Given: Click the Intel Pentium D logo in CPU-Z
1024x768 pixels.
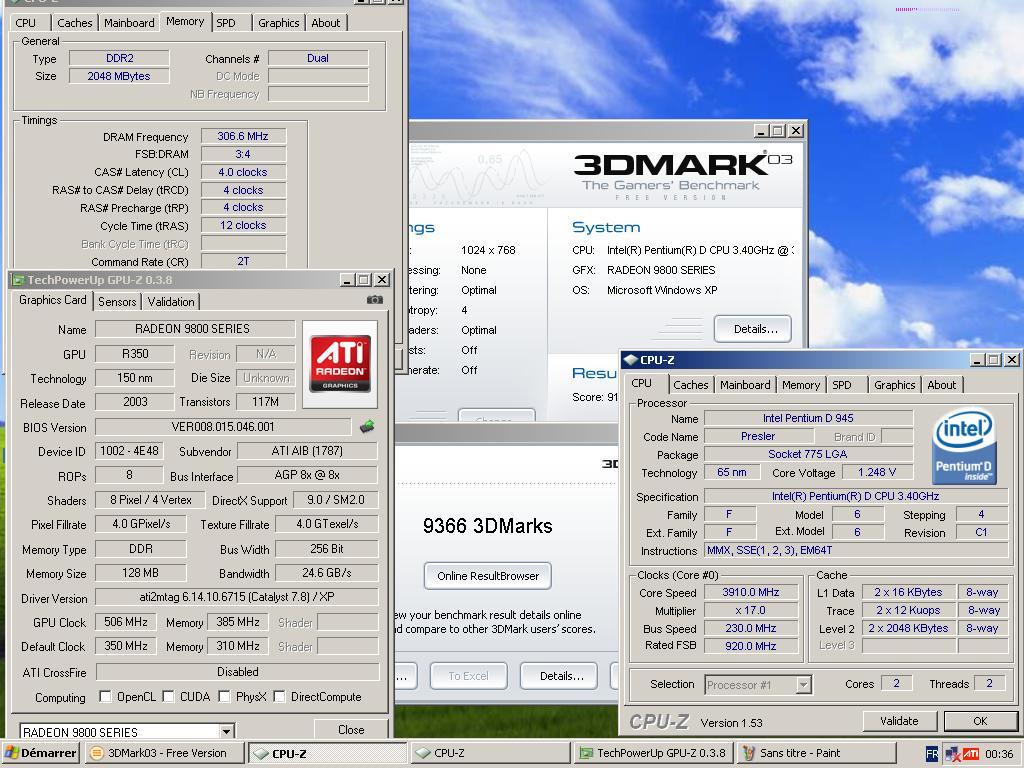Looking at the screenshot, I should pyautogui.click(x=964, y=446).
